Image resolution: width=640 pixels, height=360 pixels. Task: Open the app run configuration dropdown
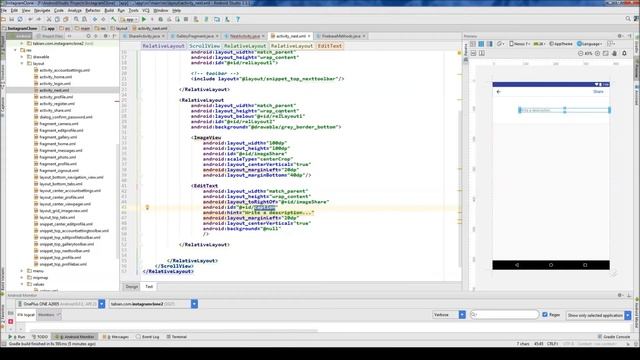coord(129,19)
